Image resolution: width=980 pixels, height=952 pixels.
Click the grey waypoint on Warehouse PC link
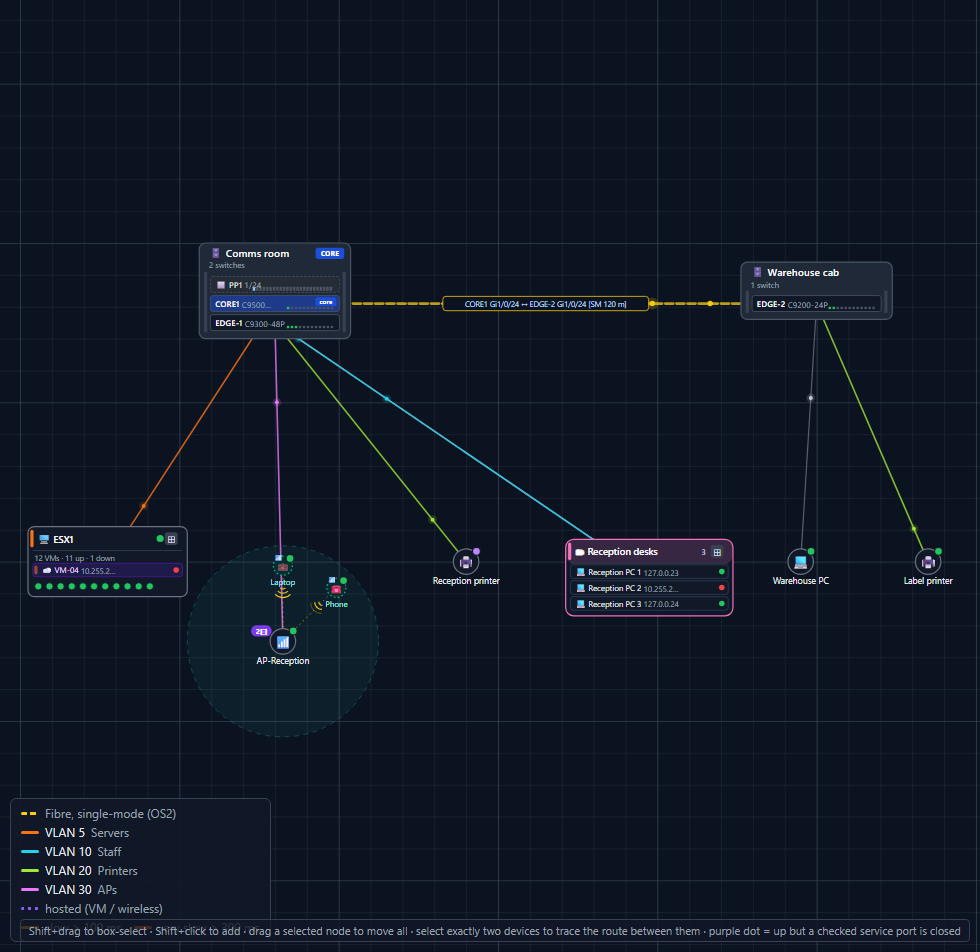[811, 398]
